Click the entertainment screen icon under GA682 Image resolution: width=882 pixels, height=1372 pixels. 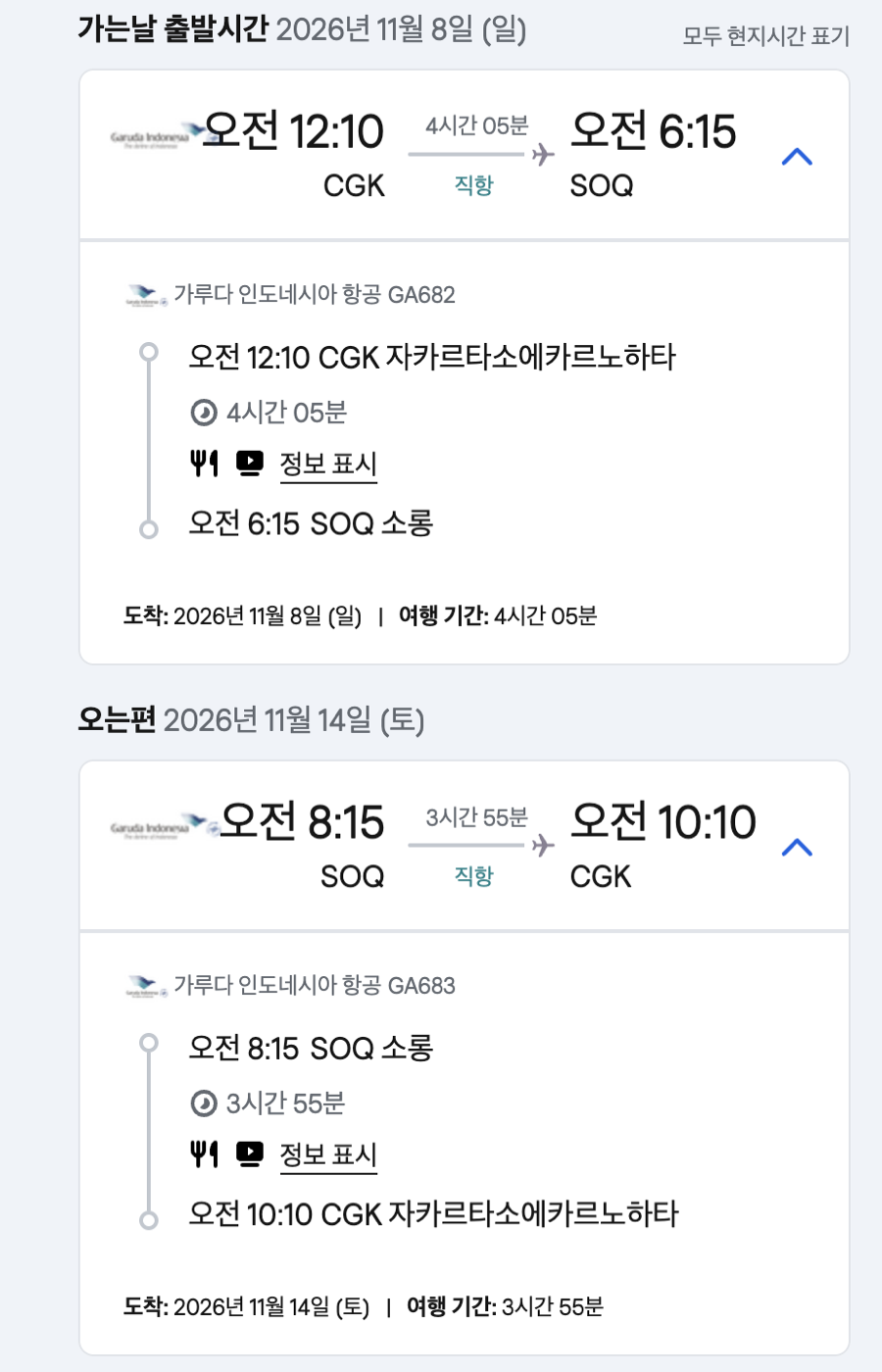(250, 464)
